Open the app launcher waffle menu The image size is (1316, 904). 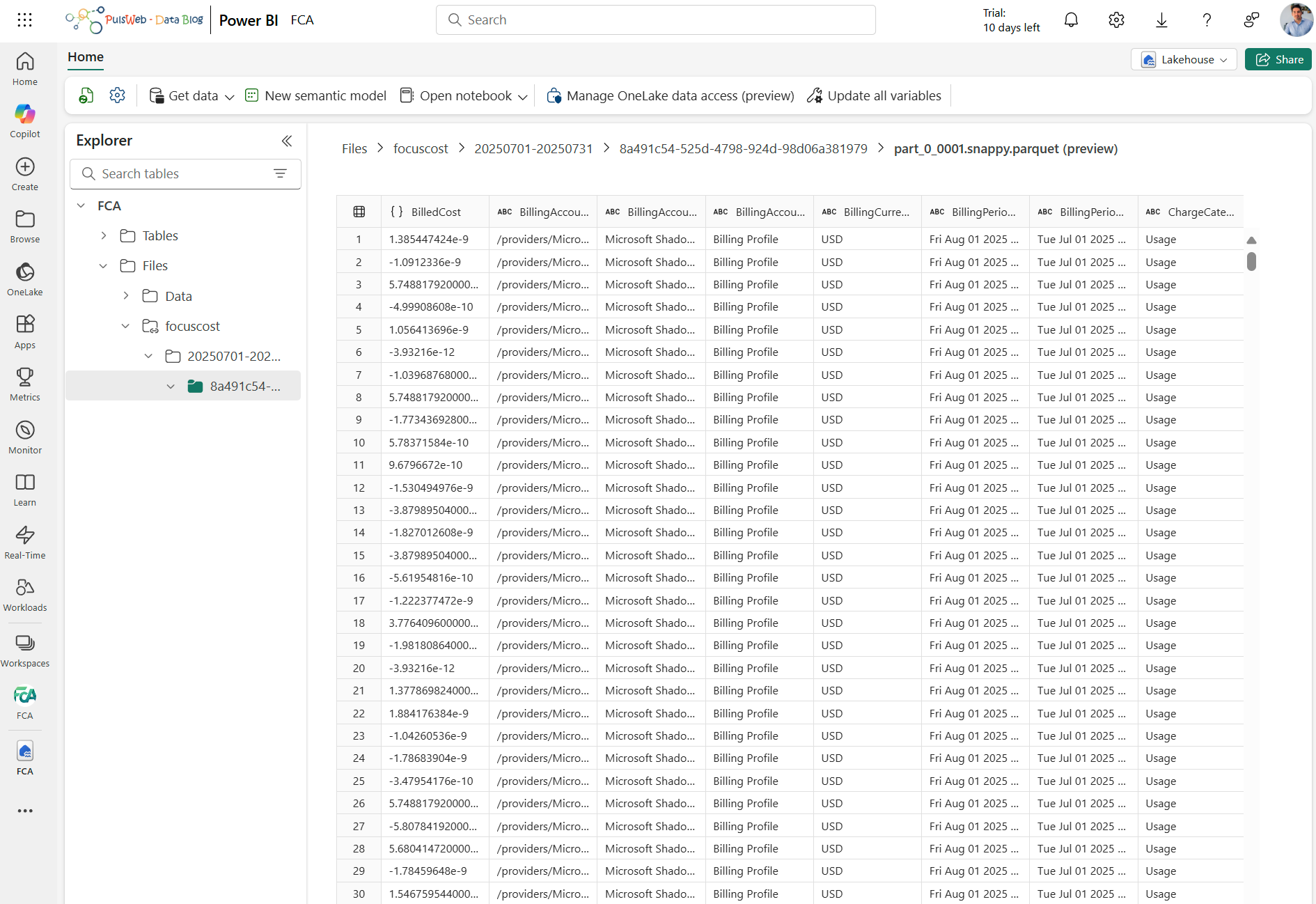click(x=25, y=20)
